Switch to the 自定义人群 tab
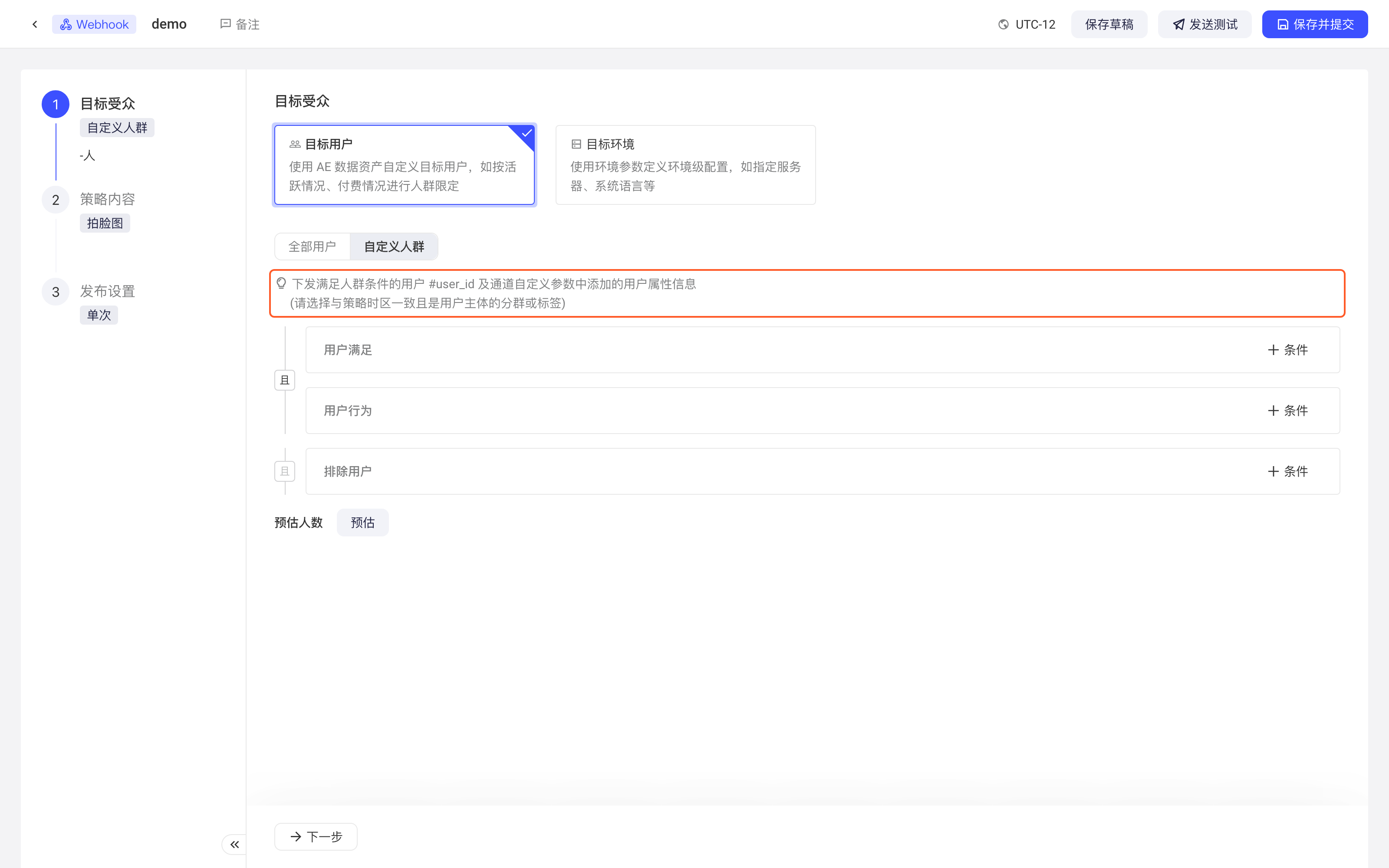Viewport: 1389px width, 868px height. click(394, 246)
